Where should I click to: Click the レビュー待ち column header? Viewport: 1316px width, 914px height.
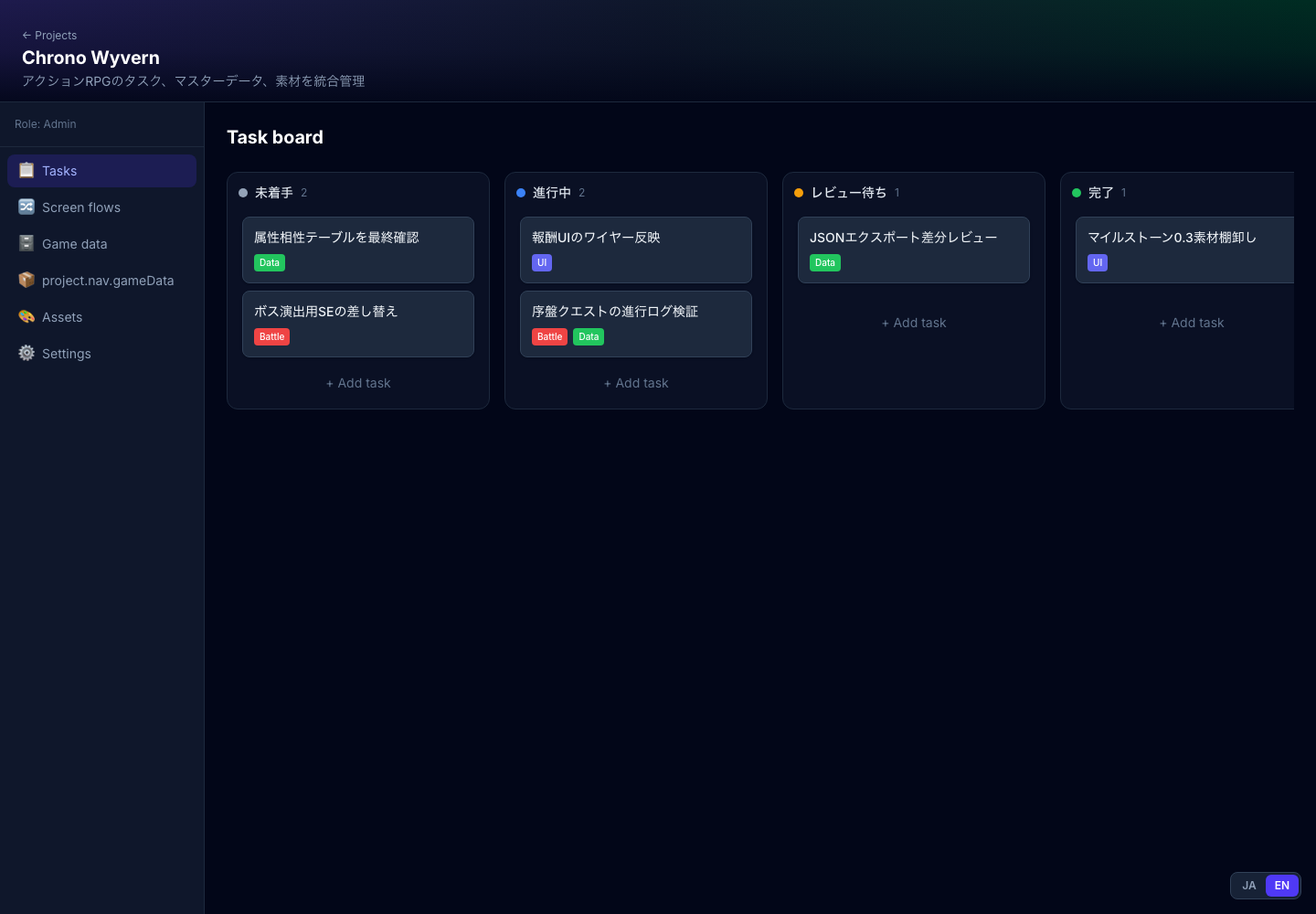click(x=849, y=193)
